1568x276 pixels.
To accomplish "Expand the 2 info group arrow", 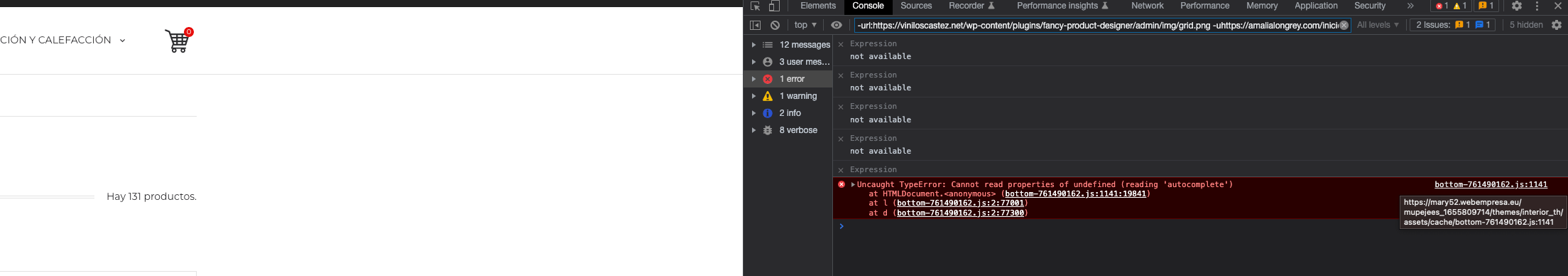I will tap(753, 113).
